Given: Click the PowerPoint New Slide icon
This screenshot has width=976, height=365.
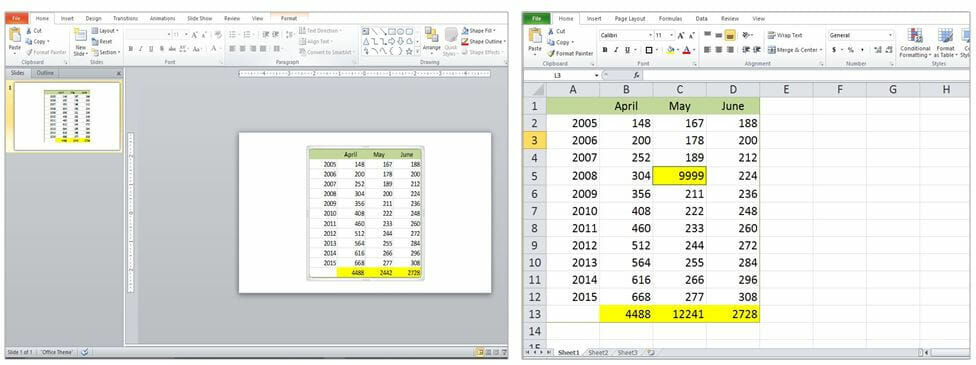Looking at the screenshot, I should point(80,36).
